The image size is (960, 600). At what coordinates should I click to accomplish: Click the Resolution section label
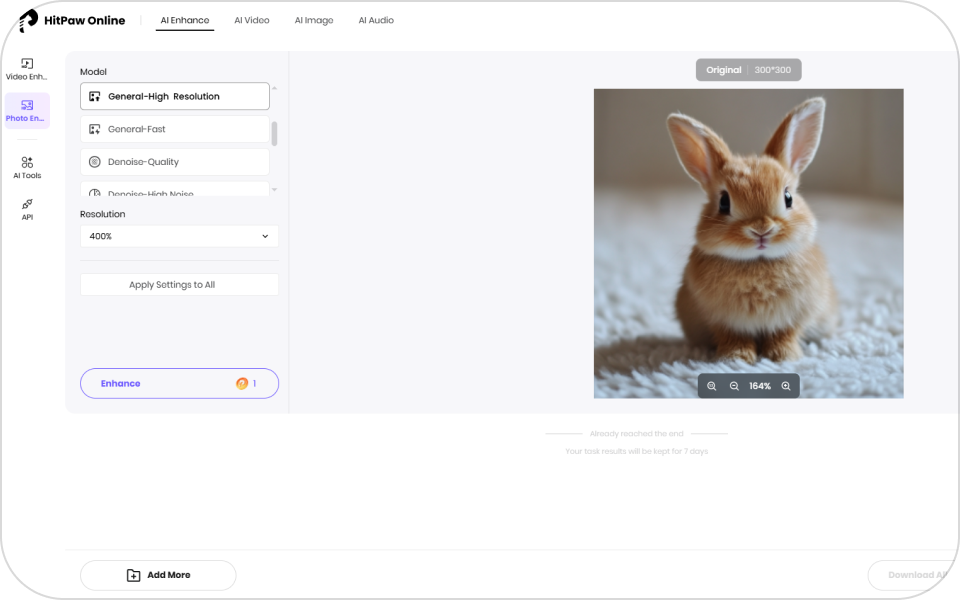tap(102, 214)
